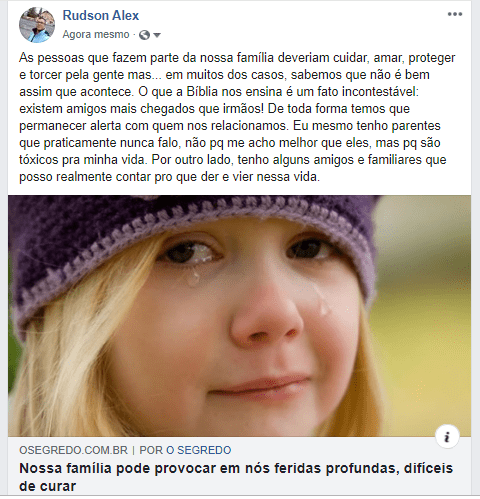Viewport: 480px width, 499px height.
Task: Open the three-dots post options menu
Action: pyautogui.click(x=455, y=14)
